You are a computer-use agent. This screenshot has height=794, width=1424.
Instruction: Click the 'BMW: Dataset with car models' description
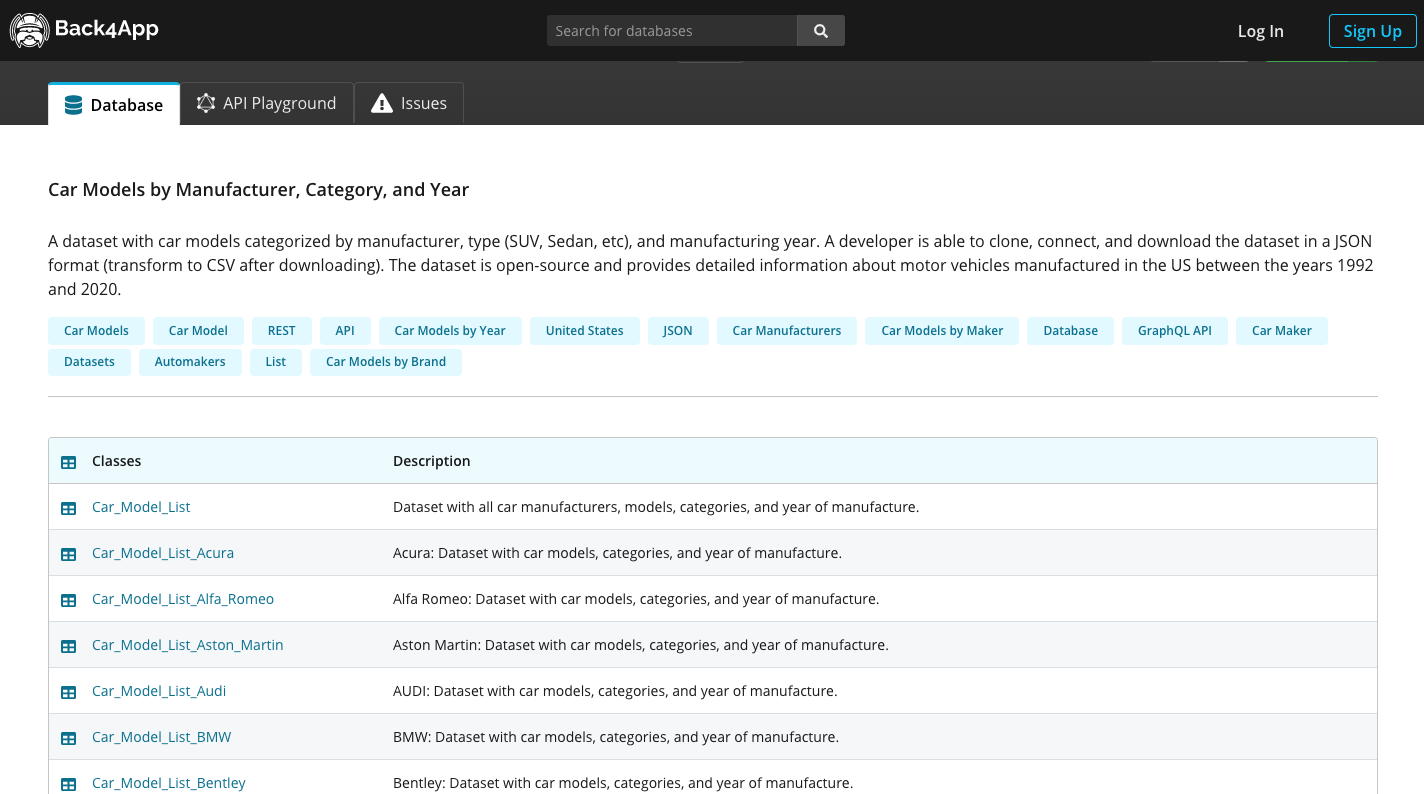(616, 737)
